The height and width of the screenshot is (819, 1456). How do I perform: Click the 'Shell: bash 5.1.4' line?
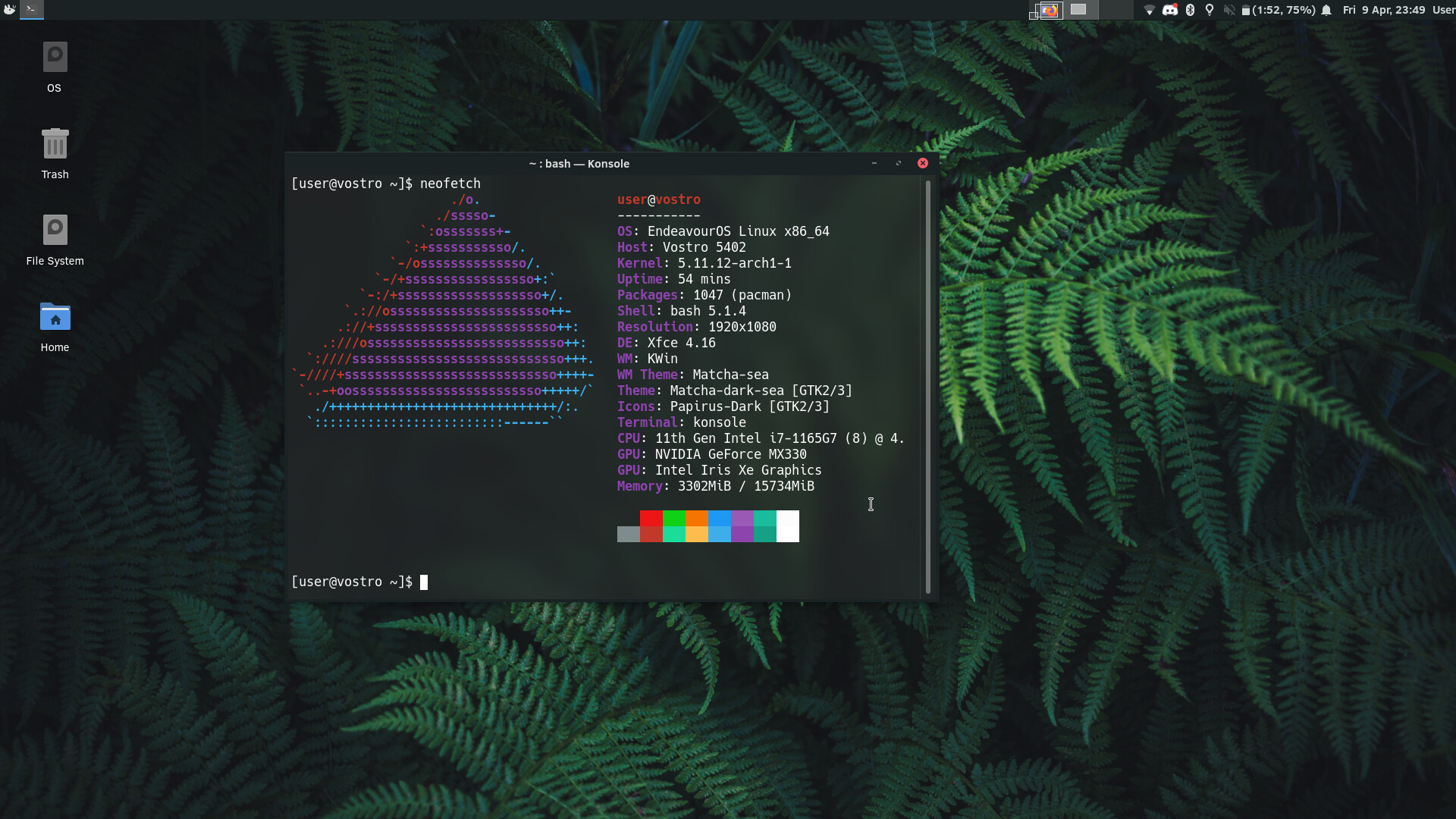682,311
